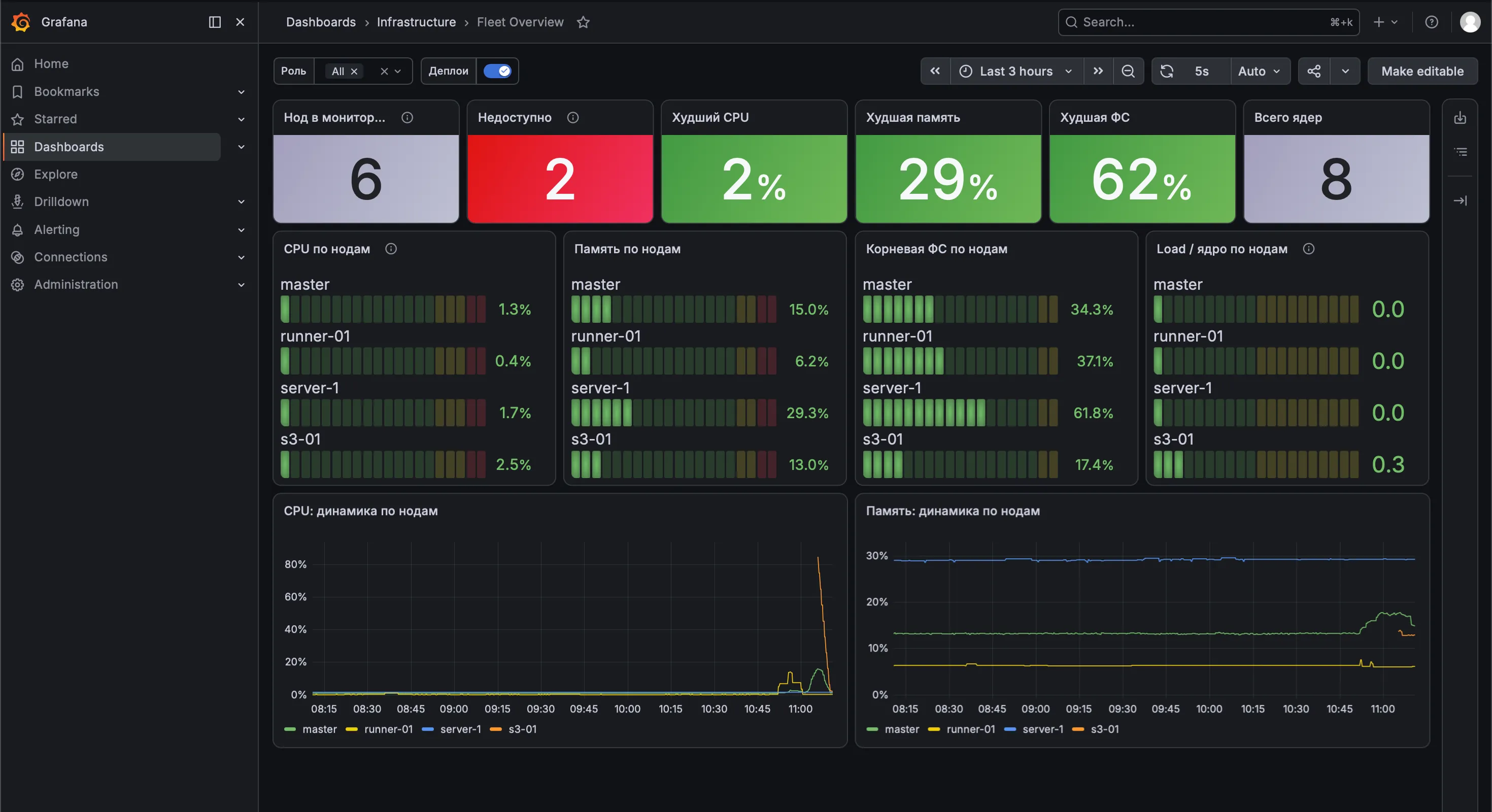Open Connections in sidebar
The width and height of the screenshot is (1492, 812).
point(71,257)
